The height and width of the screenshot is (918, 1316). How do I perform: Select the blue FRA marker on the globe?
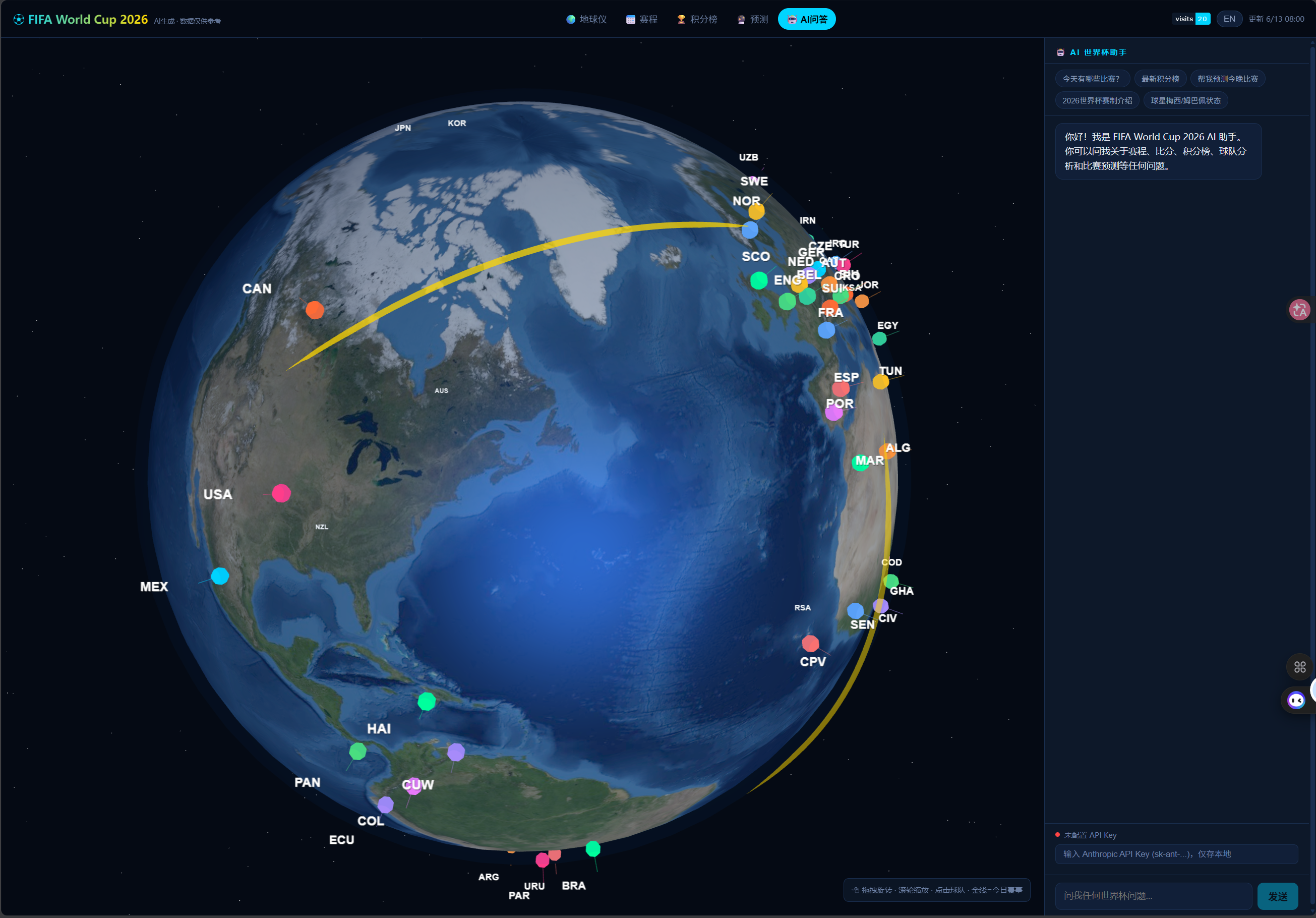[826, 330]
